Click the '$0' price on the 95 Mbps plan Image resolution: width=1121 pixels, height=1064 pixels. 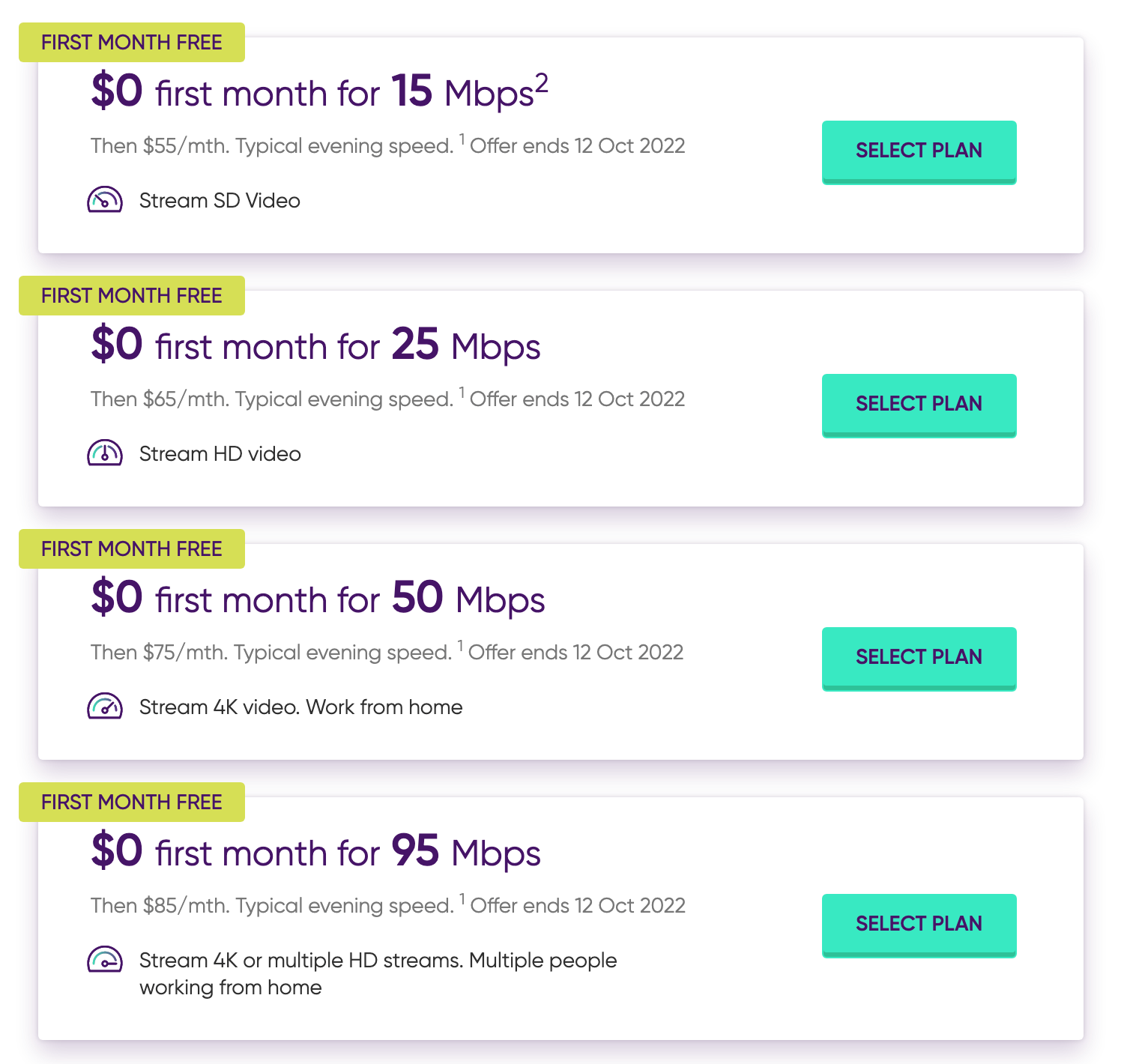116,852
